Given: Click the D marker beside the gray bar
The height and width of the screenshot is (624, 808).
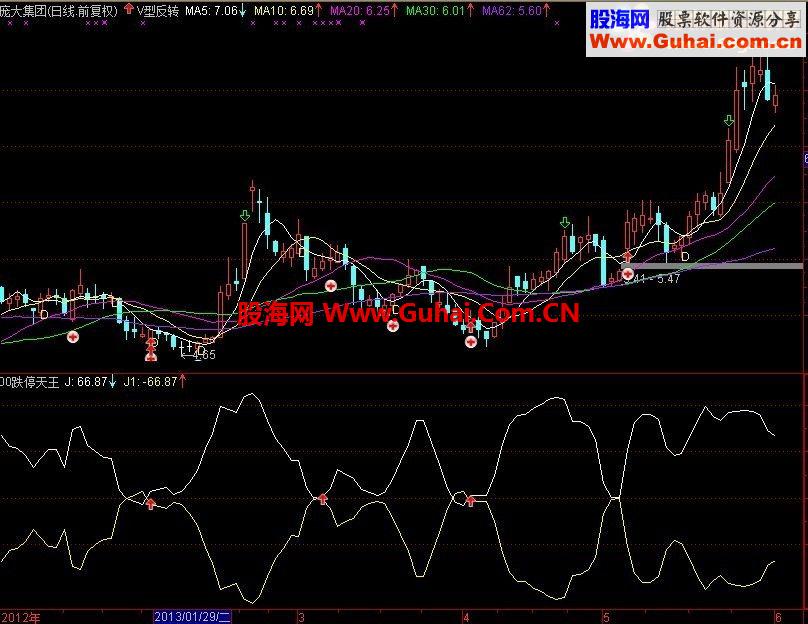Looking at the screenshot, I should click(x=685, y=256).
